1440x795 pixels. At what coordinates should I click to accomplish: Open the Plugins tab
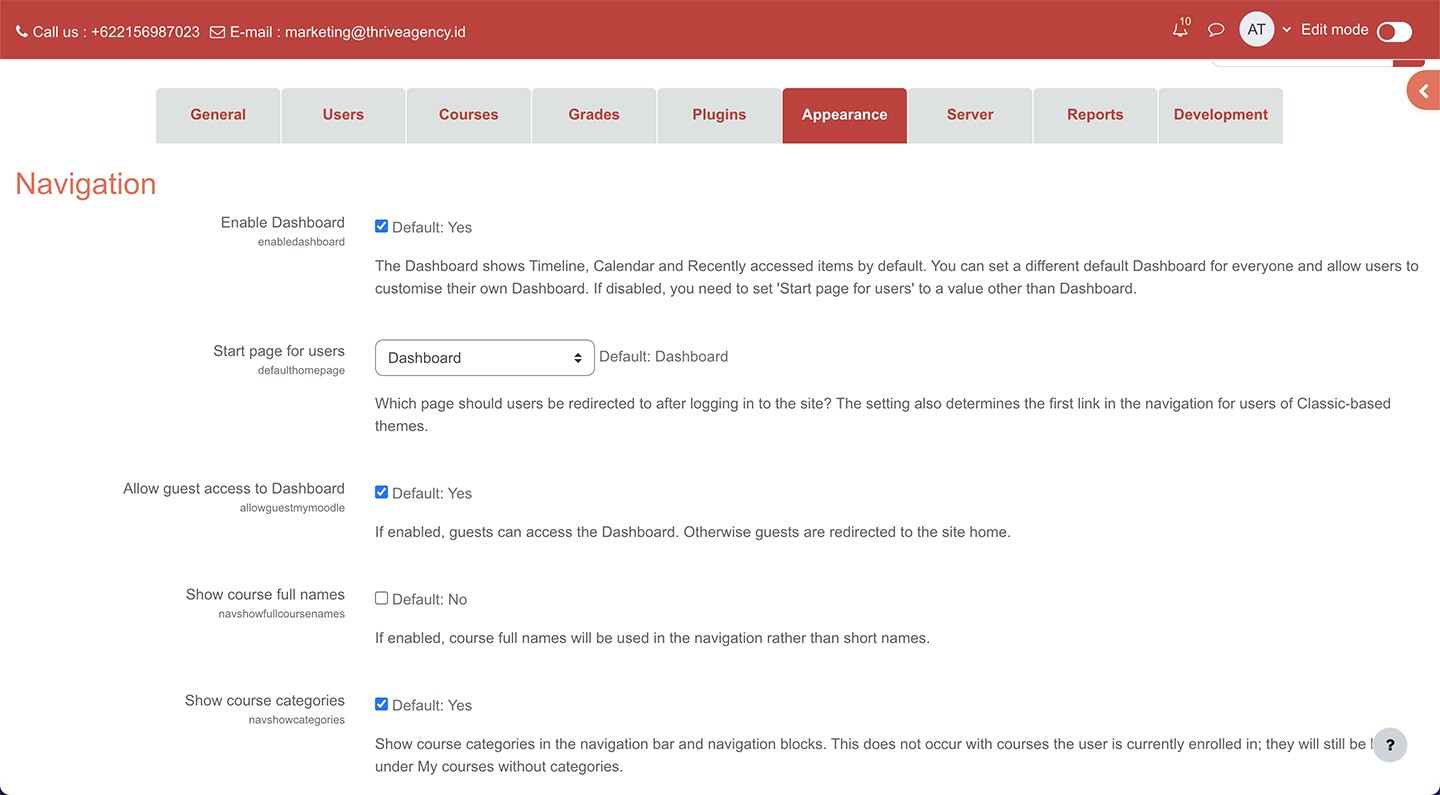coord(719,115)
